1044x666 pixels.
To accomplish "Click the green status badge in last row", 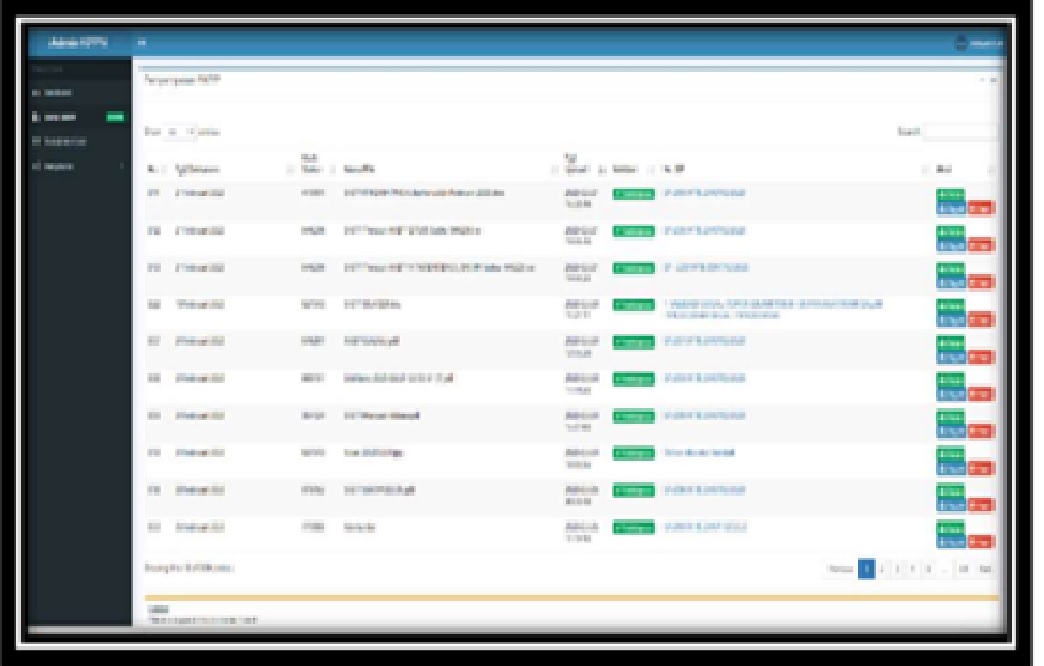I will (634, 527).
